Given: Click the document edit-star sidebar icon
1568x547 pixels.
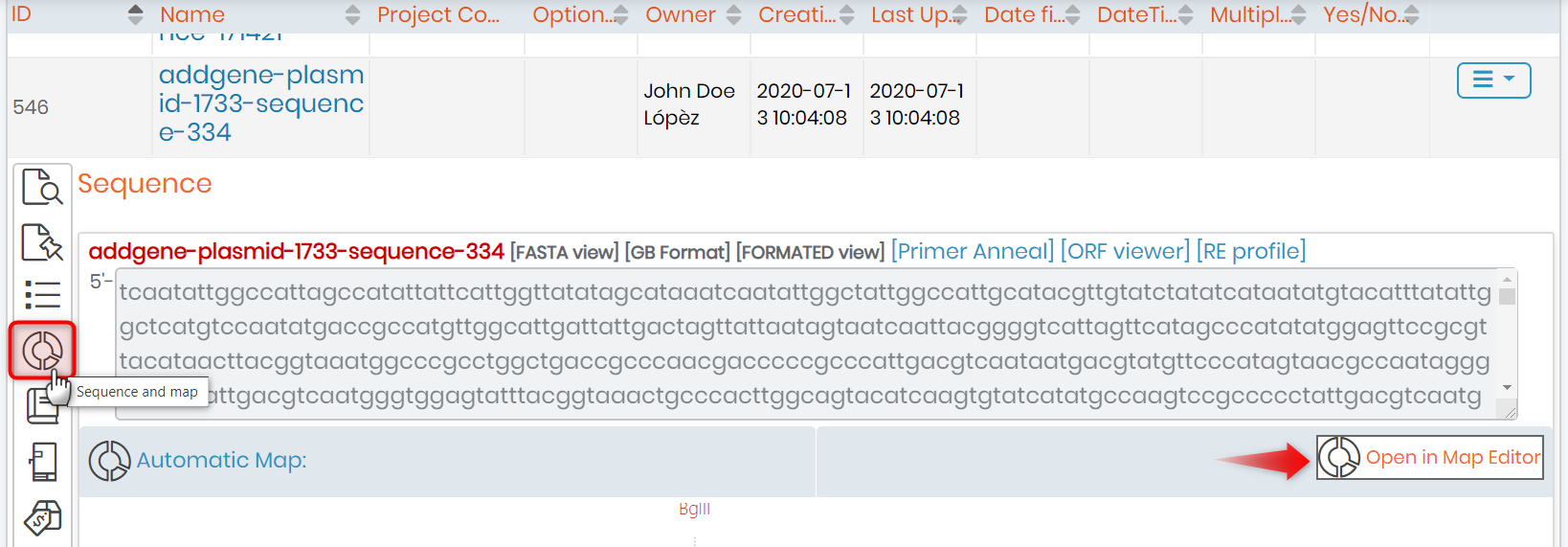Looking at the screenshot, I should pos(42,242).
